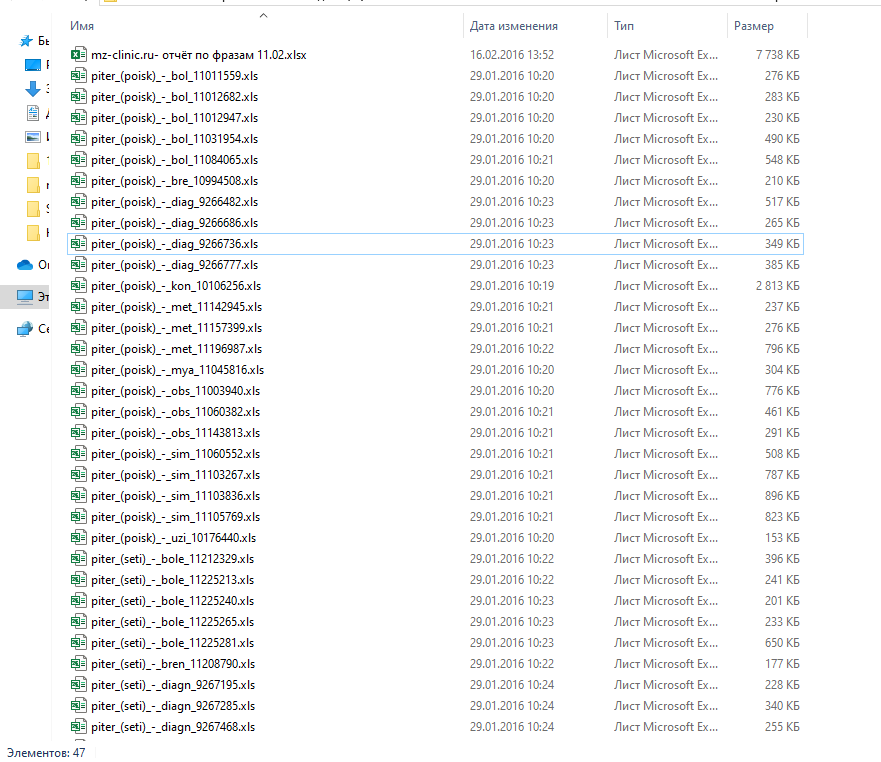This screenshot has height=762, width=881.
Task: Select file piter_(seti)_-_diagn_9267468.xls
Action: point(172,727)
